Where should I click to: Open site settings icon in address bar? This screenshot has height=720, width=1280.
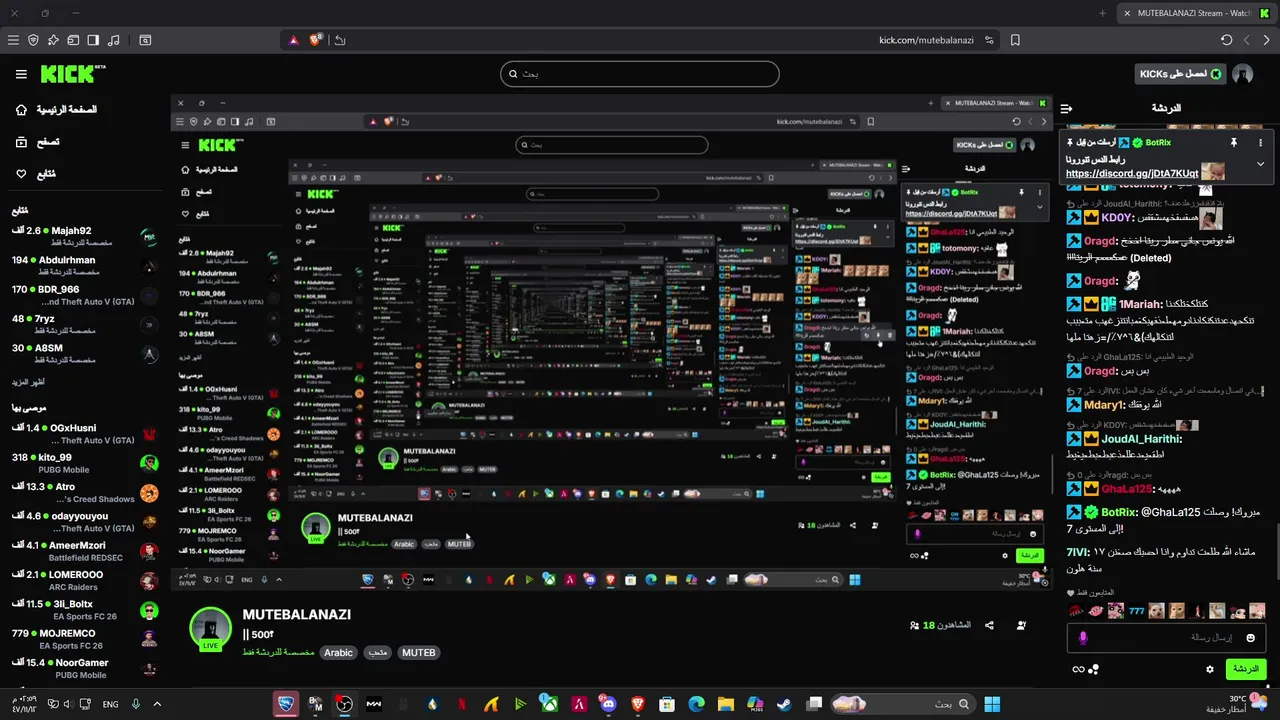[x=989, y=40]
